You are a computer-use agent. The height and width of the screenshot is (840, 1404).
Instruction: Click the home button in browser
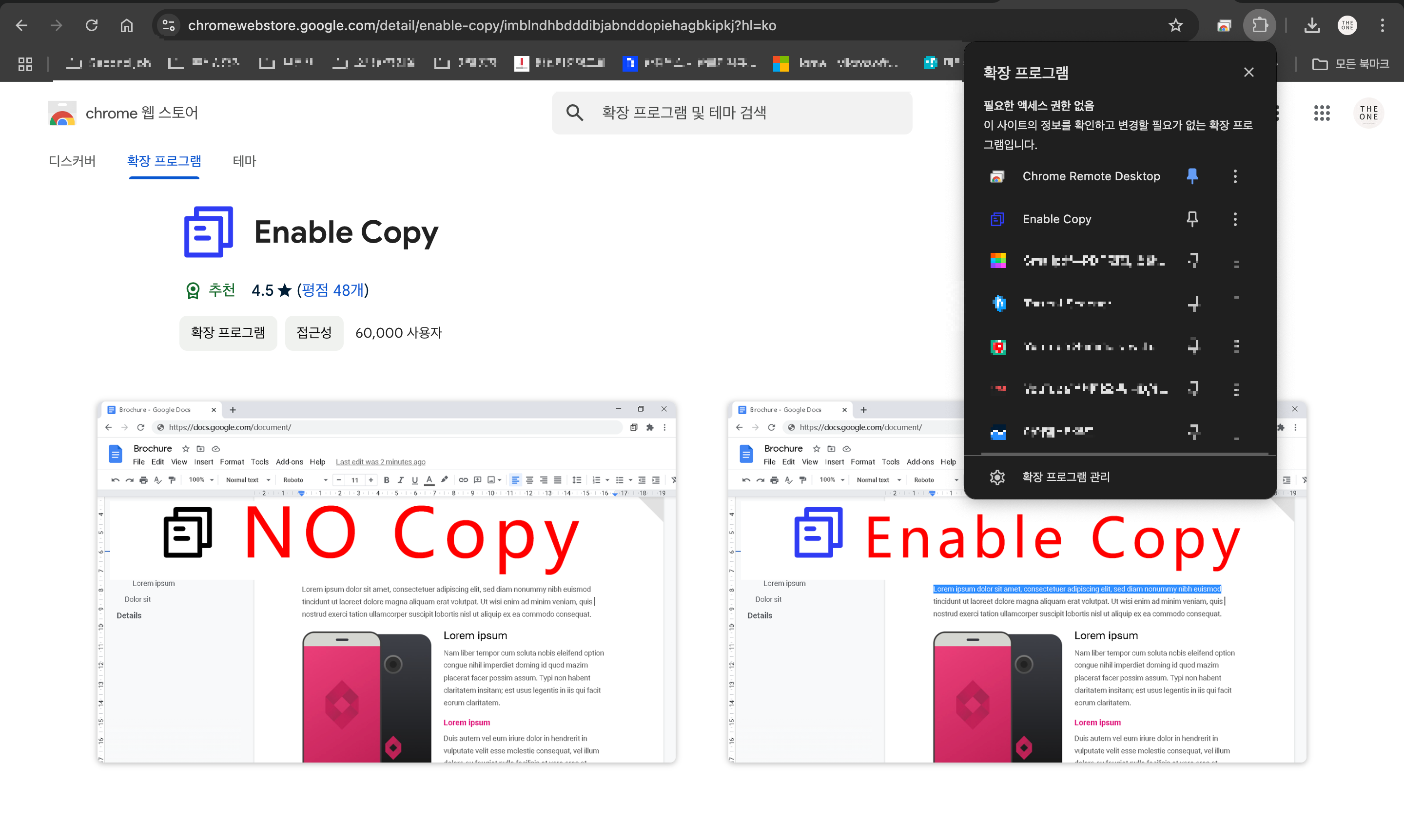click(x=127, y=25)
